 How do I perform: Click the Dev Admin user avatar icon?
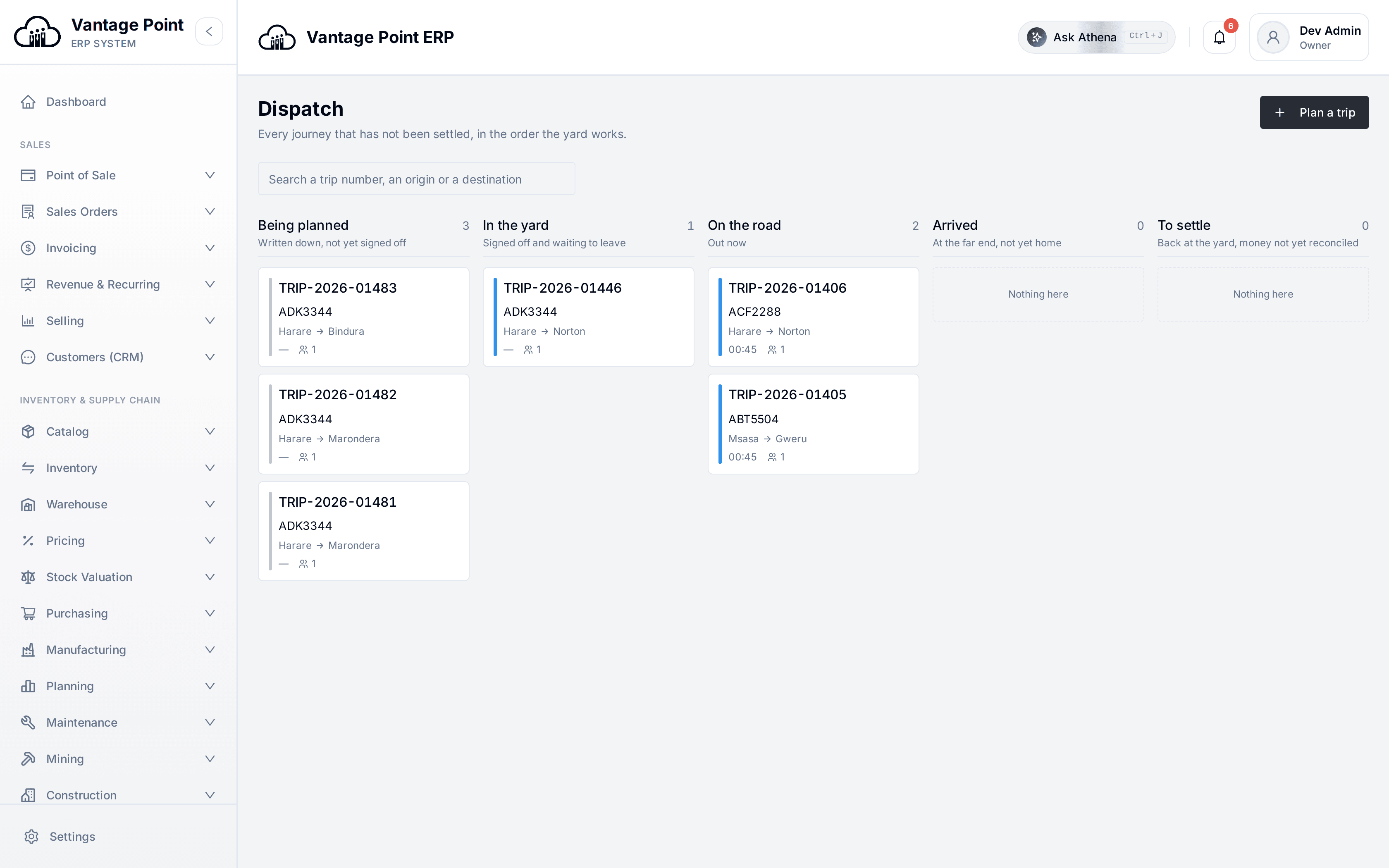coord(1272,37)
